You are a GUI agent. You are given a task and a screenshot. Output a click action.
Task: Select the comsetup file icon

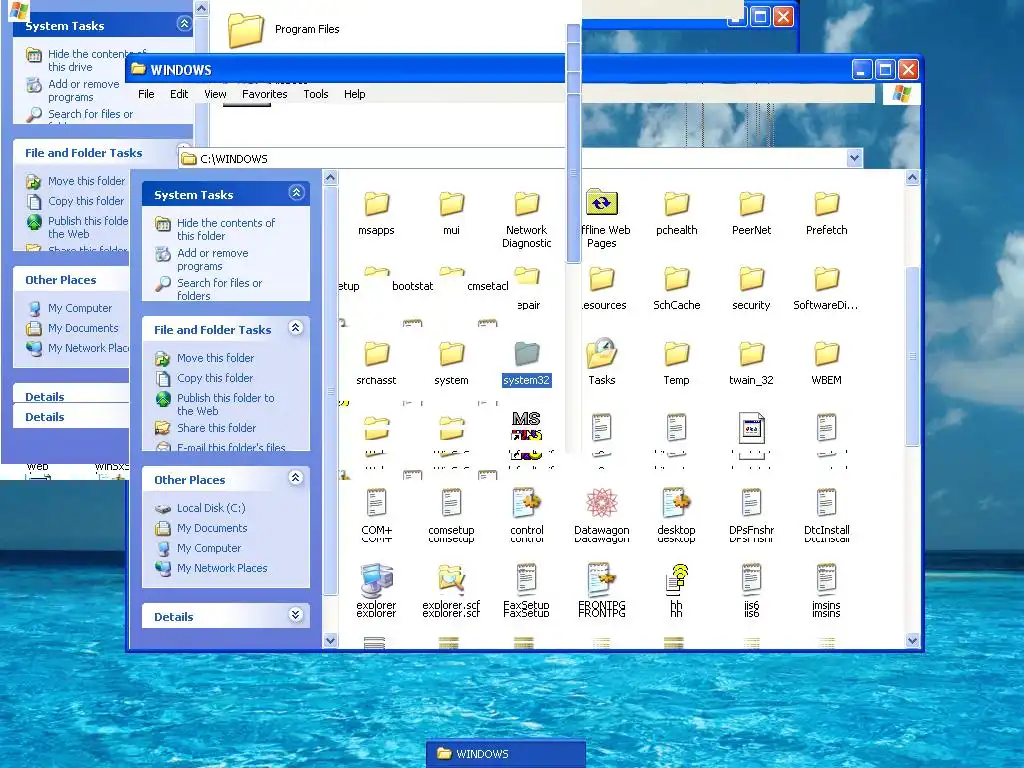pyautogui.click(x=451, y=503)
